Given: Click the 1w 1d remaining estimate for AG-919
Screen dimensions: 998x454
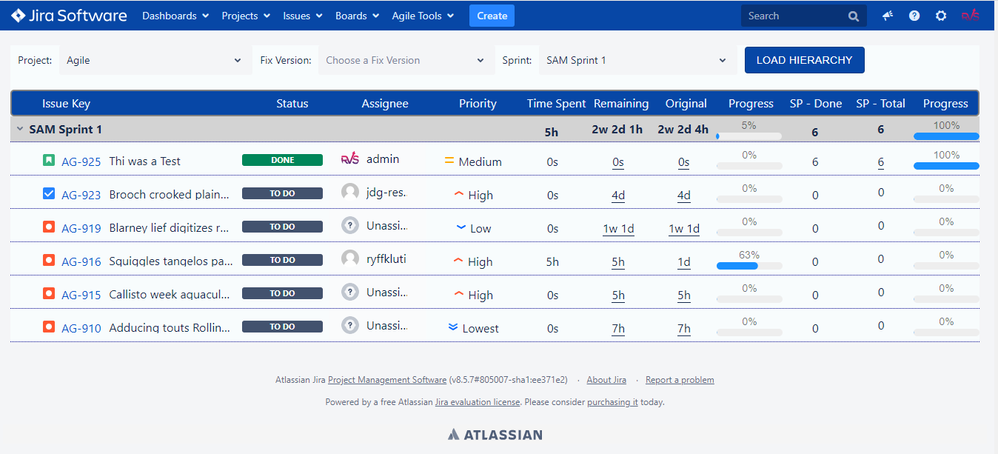Looking at the screenshot, I should coord(619,229).
